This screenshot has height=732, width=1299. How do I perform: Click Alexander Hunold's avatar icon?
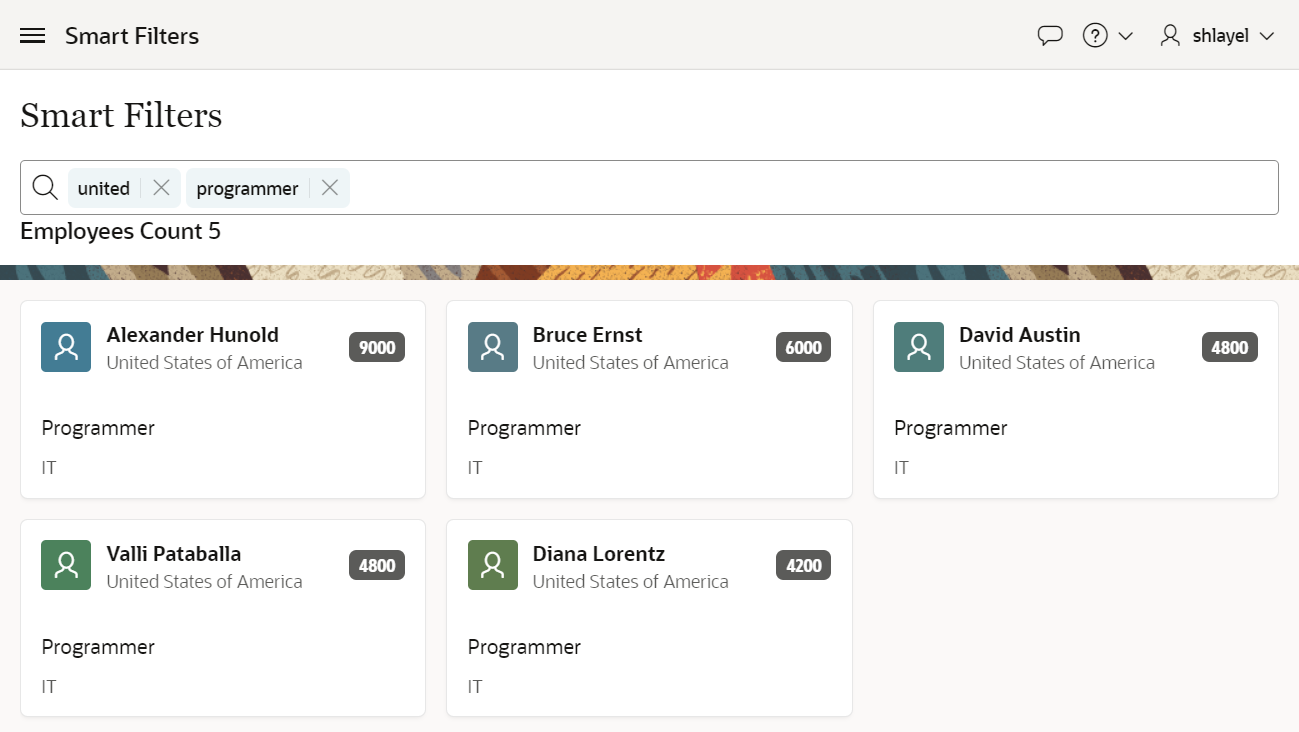pos(66,347)
